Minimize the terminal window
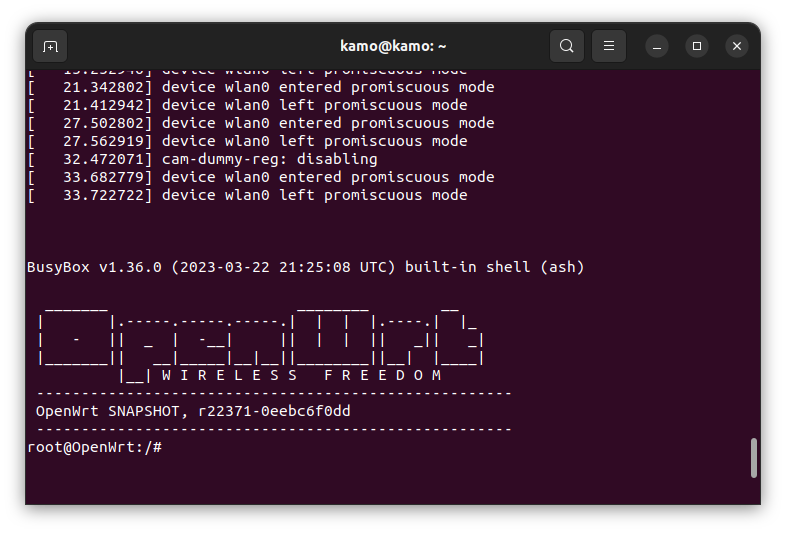The height and width of the screenshot is (533, 786). click(x=657, y=46)
